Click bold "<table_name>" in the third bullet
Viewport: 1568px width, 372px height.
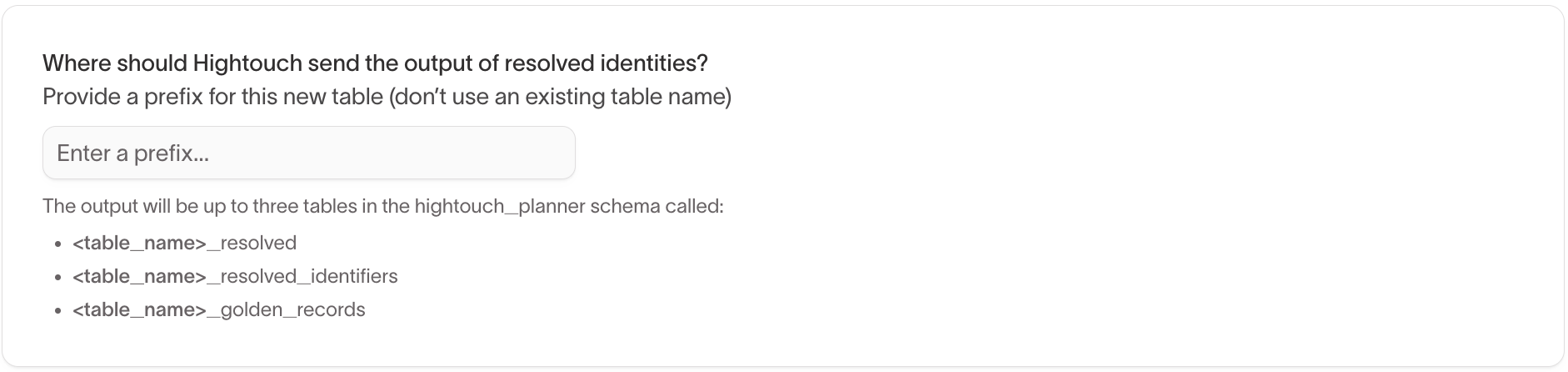139,310
